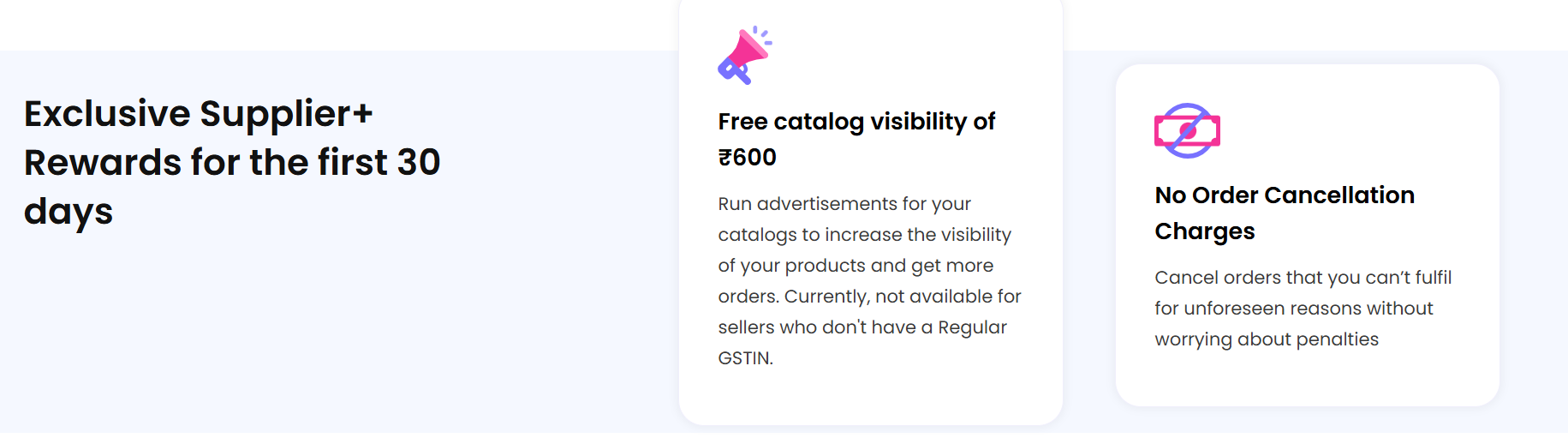Click purple handle of the megaphone icon
Screen dimensions: 1568x438
coord(734,73)
